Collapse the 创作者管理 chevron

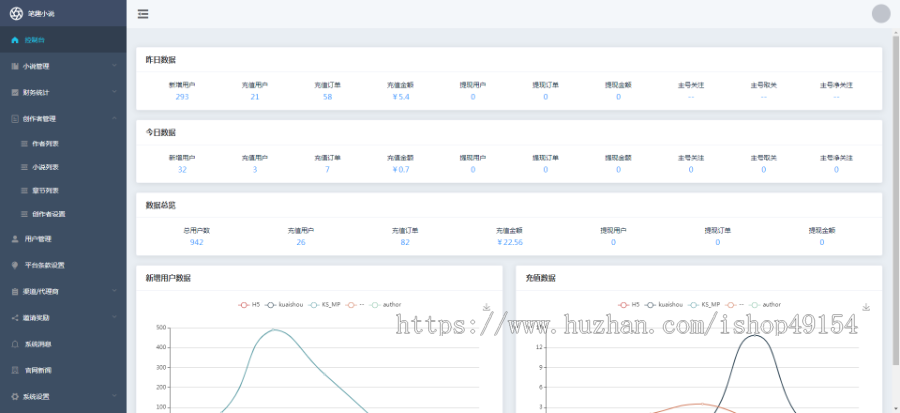[x=114, y=118]
